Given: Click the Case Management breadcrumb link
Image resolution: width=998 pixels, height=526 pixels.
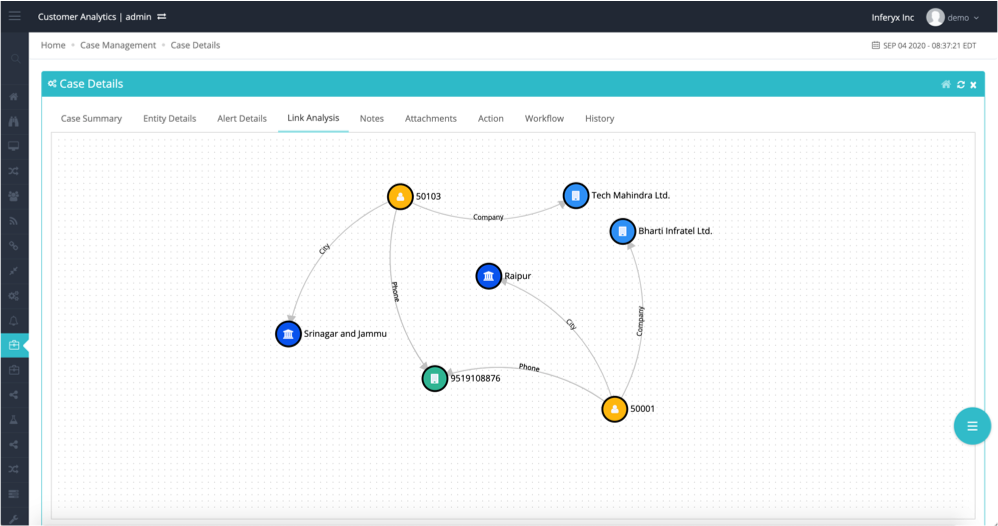Looking at the screenshot, I should [x=118, y=45].
